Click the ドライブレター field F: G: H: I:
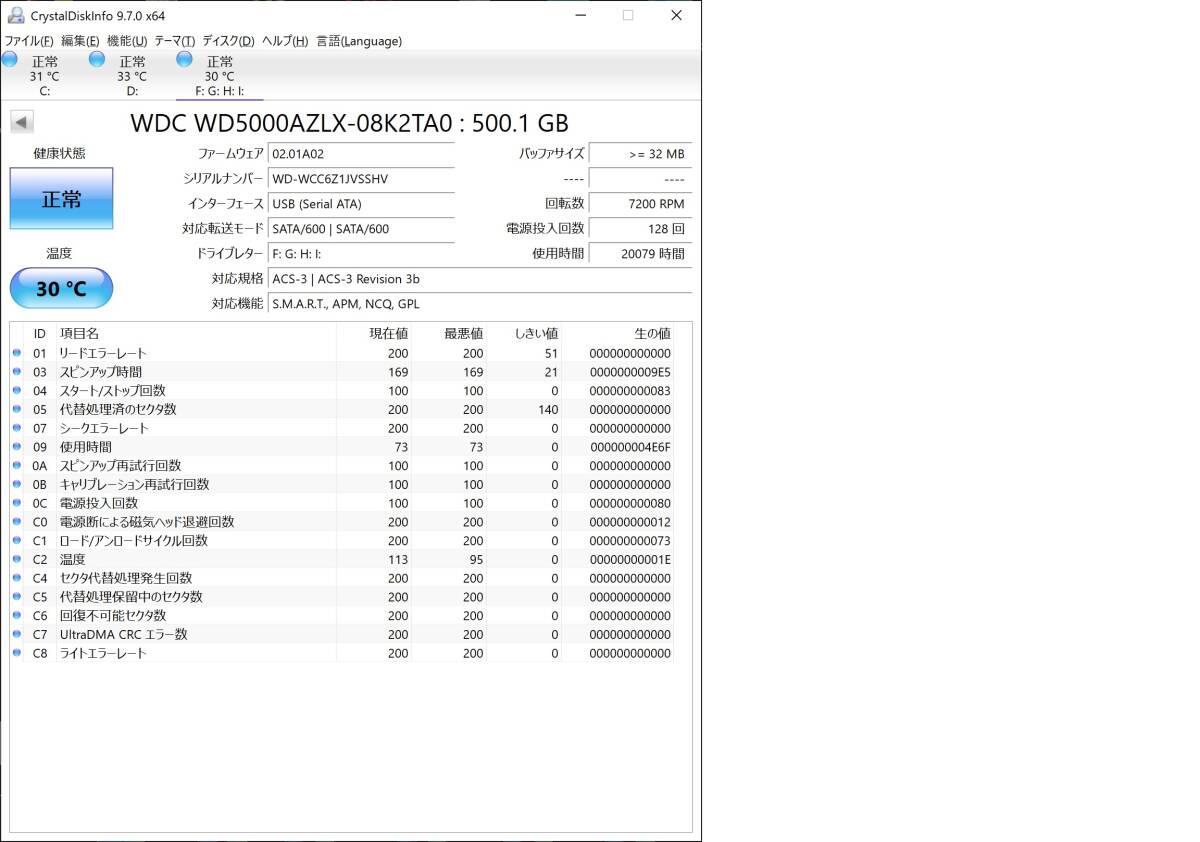 point(361,254)
